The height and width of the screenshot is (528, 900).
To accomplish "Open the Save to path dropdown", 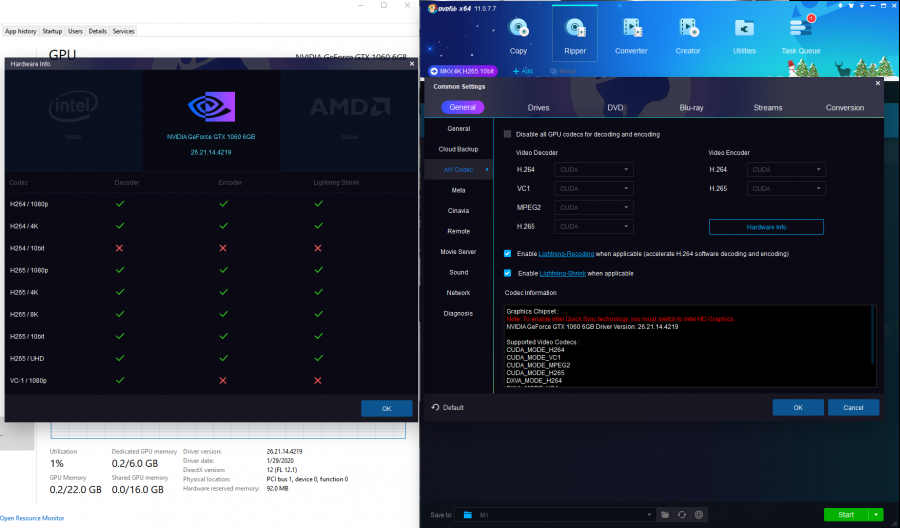I will (649, 515).
